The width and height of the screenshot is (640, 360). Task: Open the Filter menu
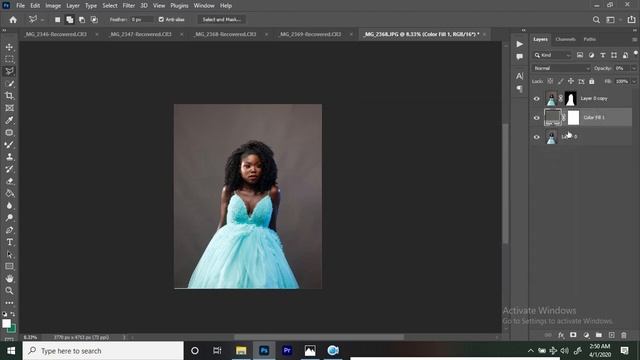[x=129, y=6]
